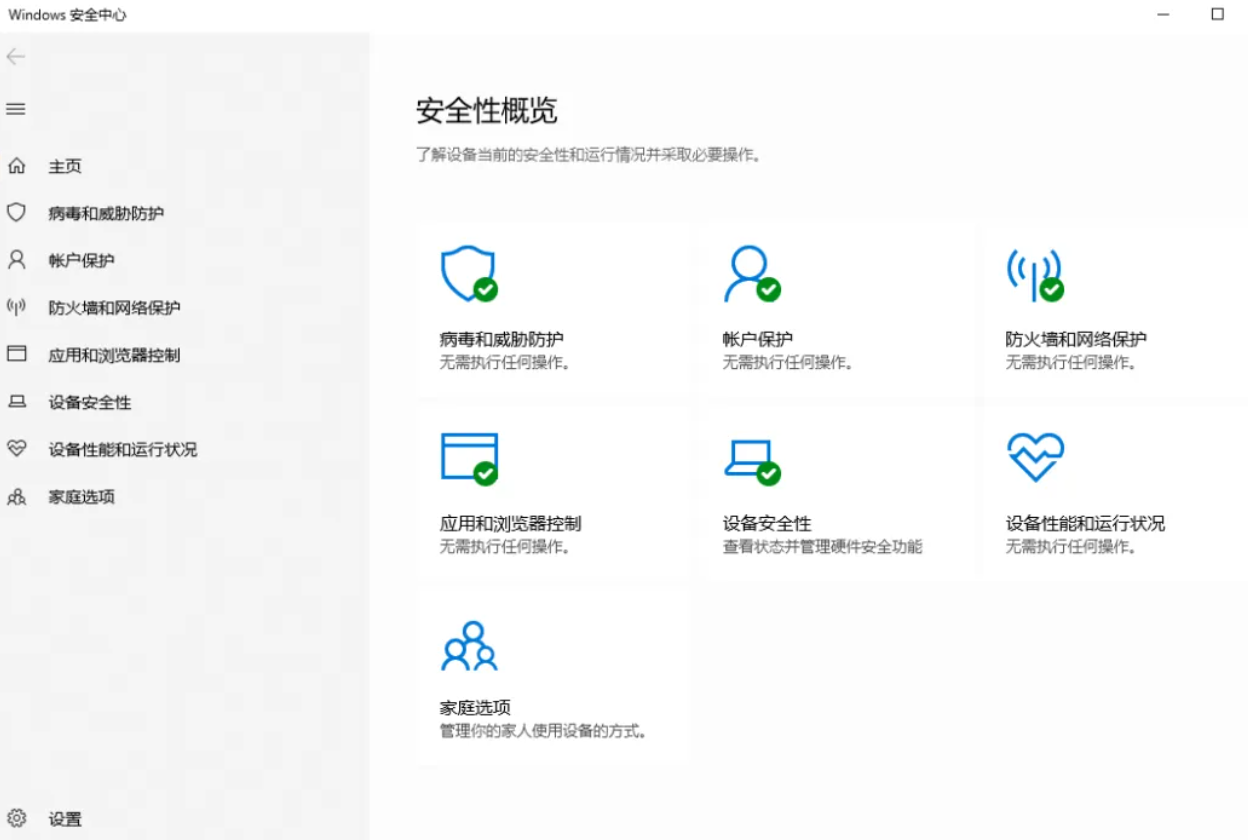Click the large device security laptop icon
Screen dimensions: 1248x840
752,462
